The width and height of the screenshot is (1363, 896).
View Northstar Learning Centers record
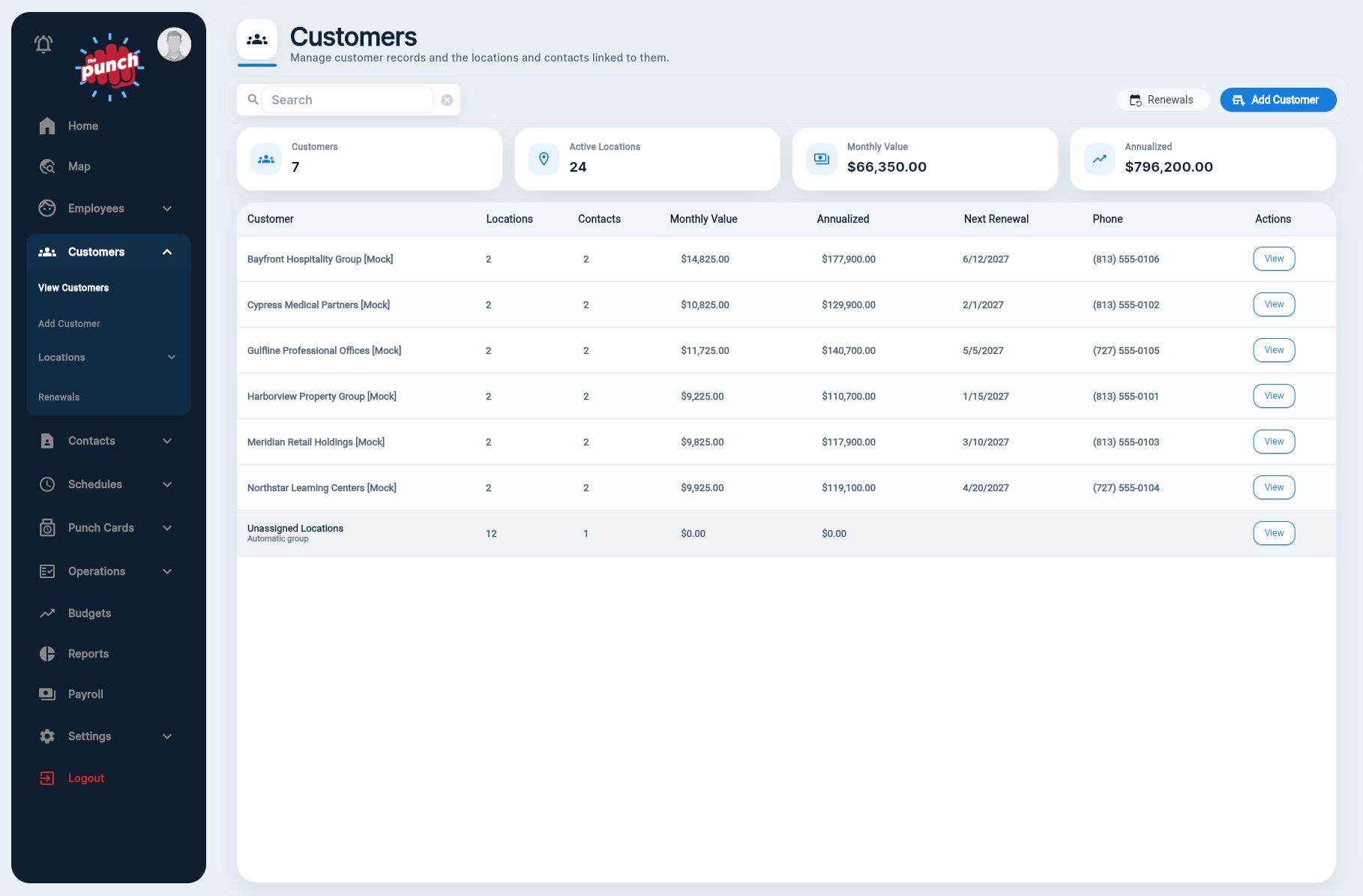[1274, 487]
